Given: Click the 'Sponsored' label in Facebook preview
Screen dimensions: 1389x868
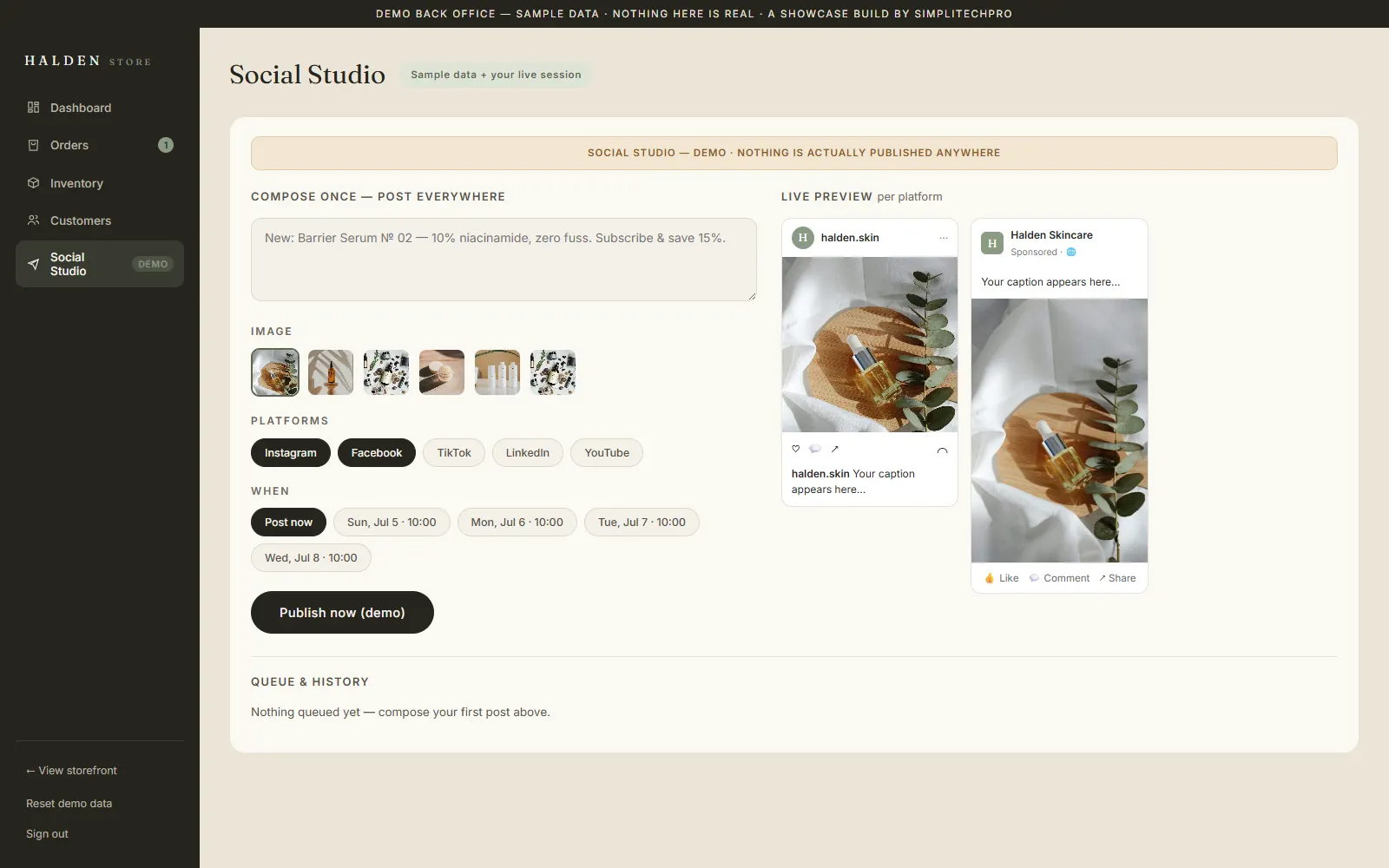Looking at the screenshot, I should click(x=1034, y=252).
